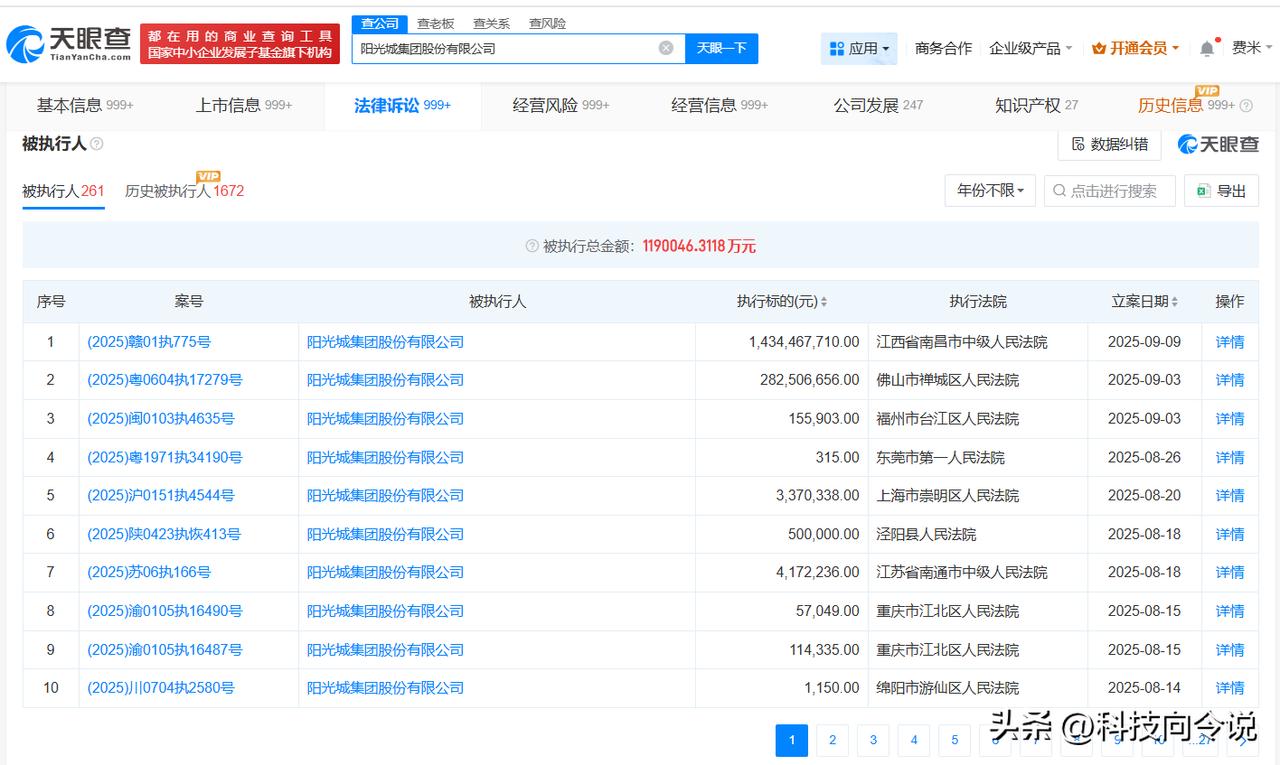This screenshot has height=765, width=1280.
Task: Click 阳光城集团股份有限公司 in row 5
Action: pyautogui.click(x=385, y=495)
